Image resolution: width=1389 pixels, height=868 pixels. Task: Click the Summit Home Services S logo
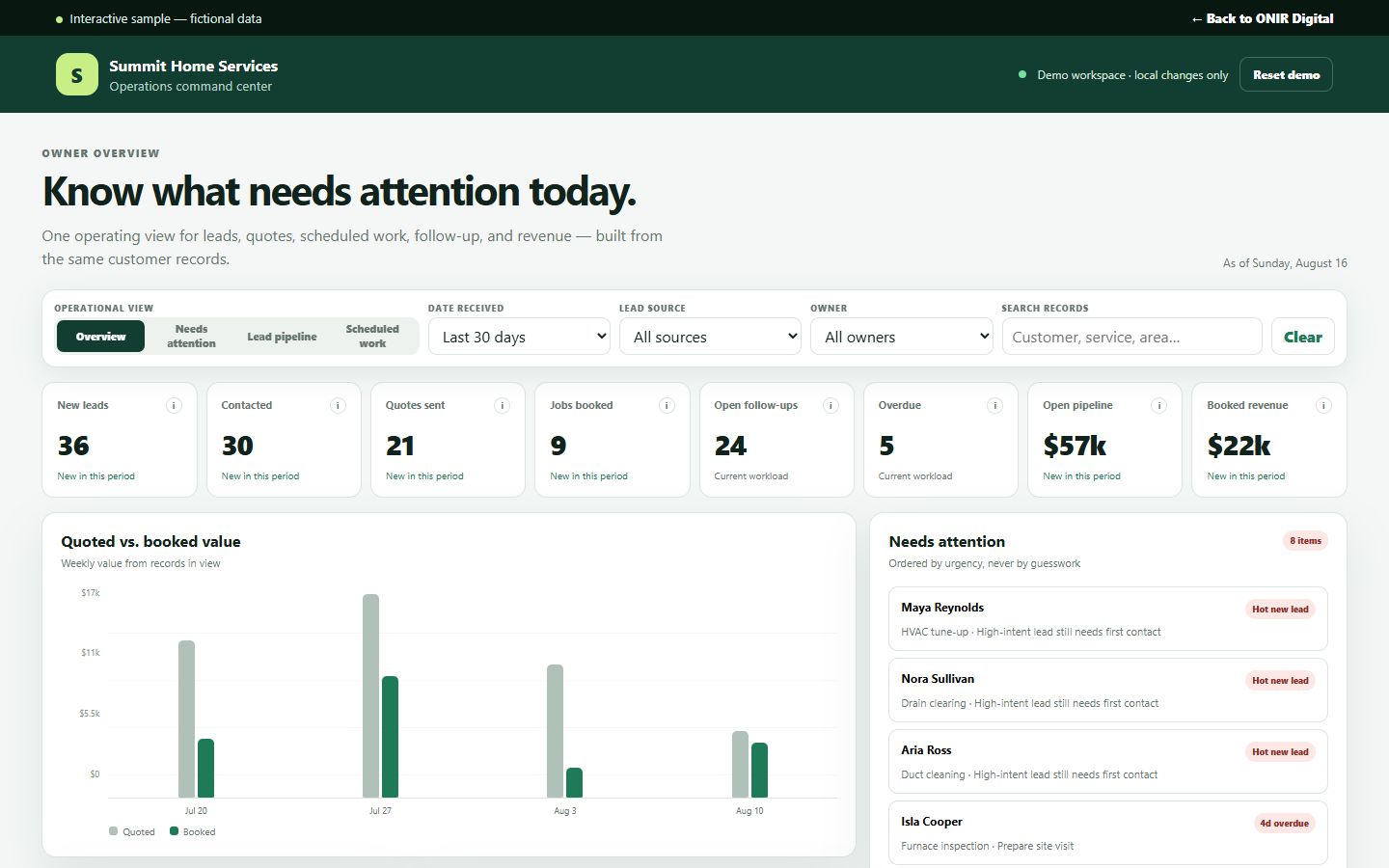(77, 74)
